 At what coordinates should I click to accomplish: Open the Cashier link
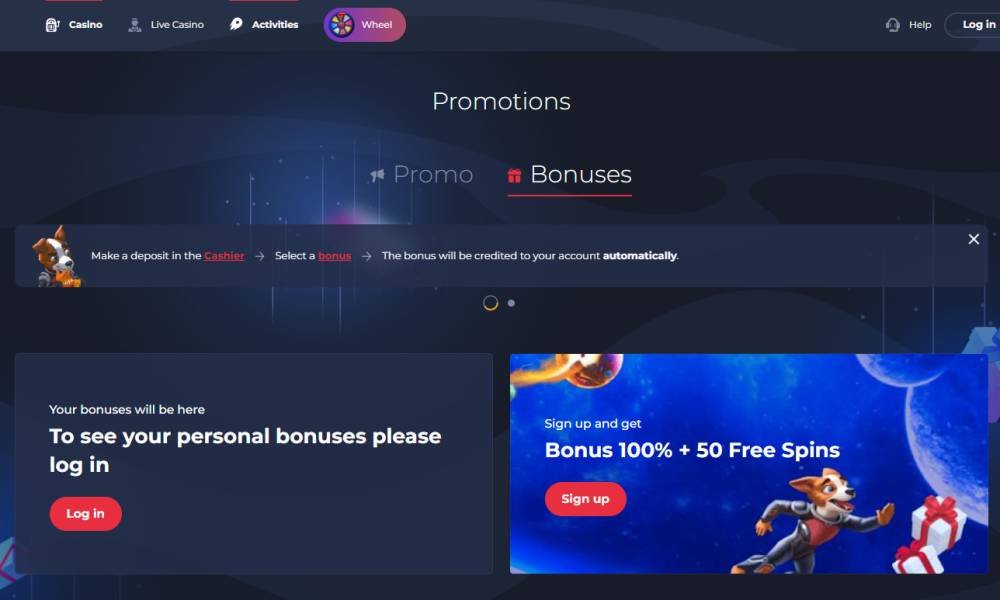224,256
